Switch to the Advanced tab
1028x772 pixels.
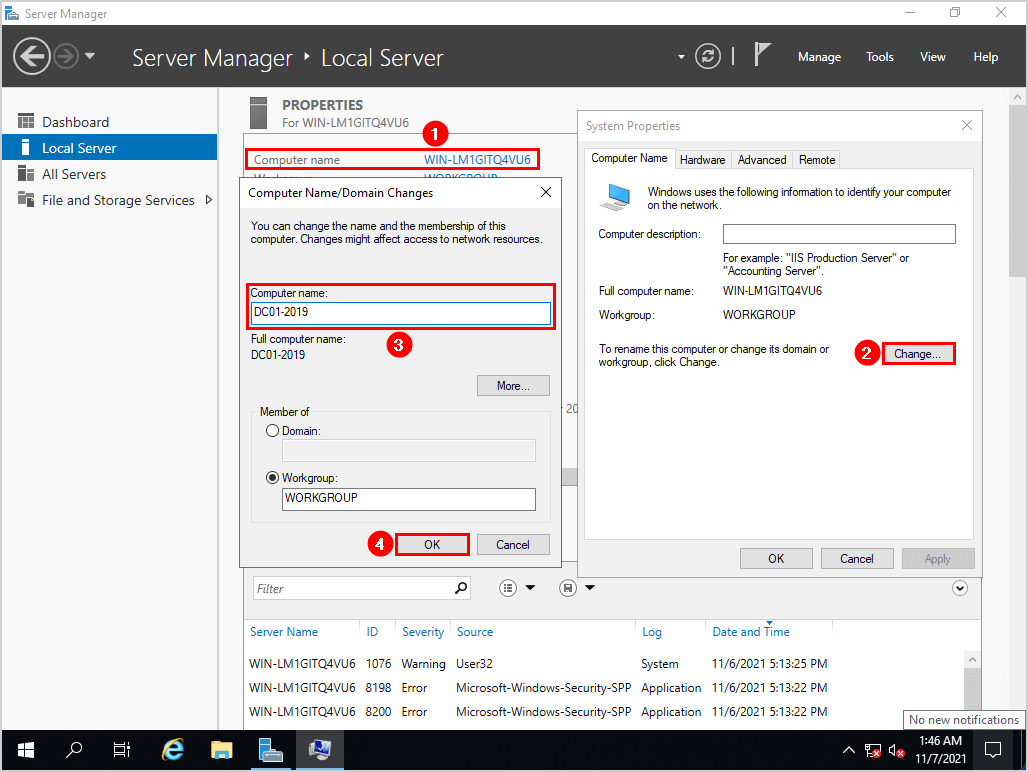762,160
